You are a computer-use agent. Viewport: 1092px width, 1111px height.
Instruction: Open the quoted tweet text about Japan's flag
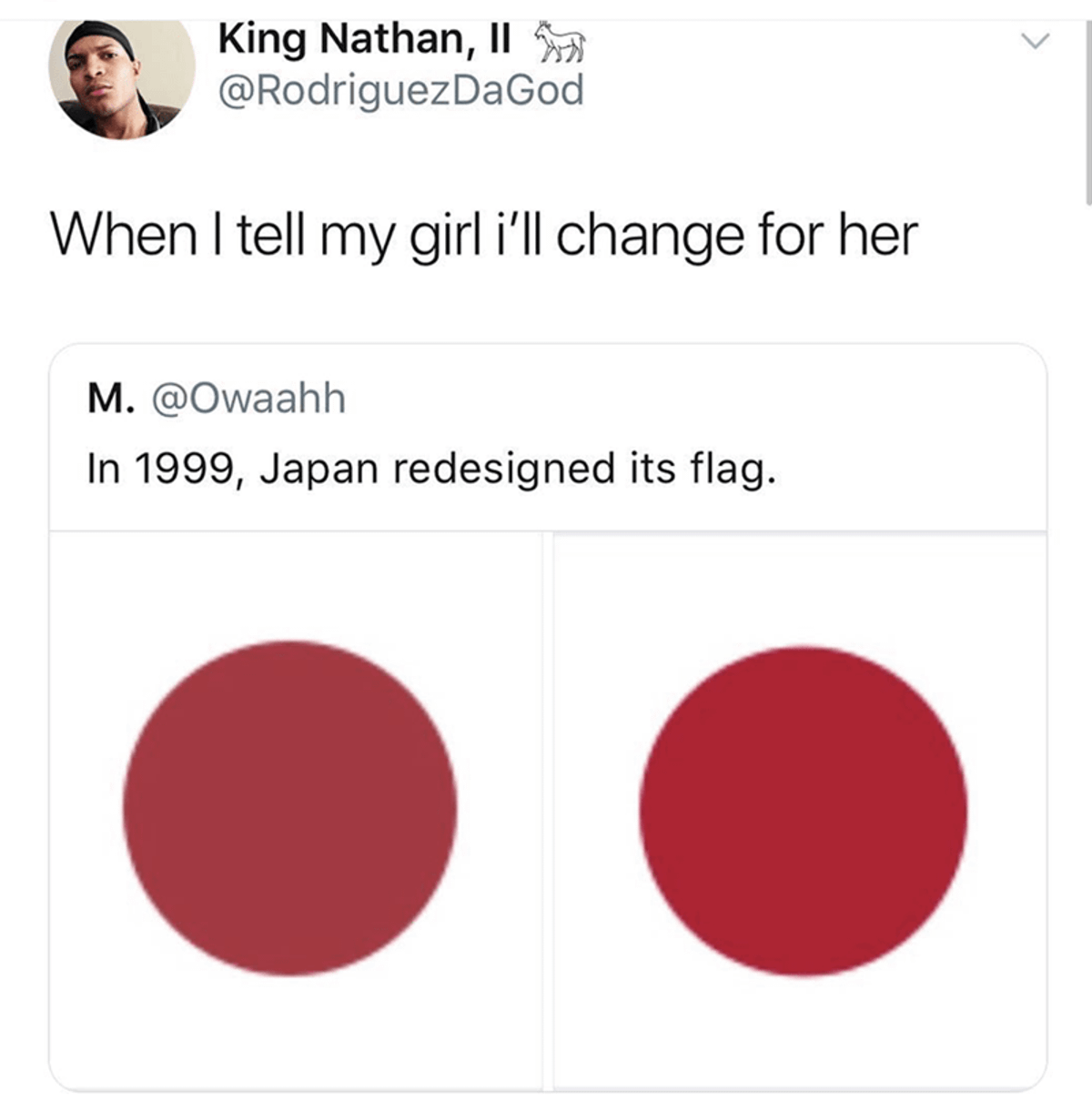click(432, 470)
